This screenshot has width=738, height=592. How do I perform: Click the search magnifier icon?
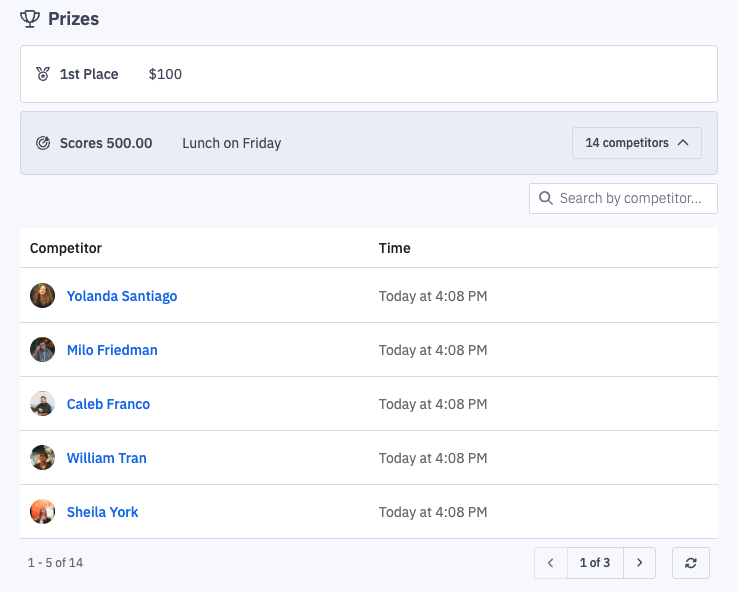click(546, 198)
